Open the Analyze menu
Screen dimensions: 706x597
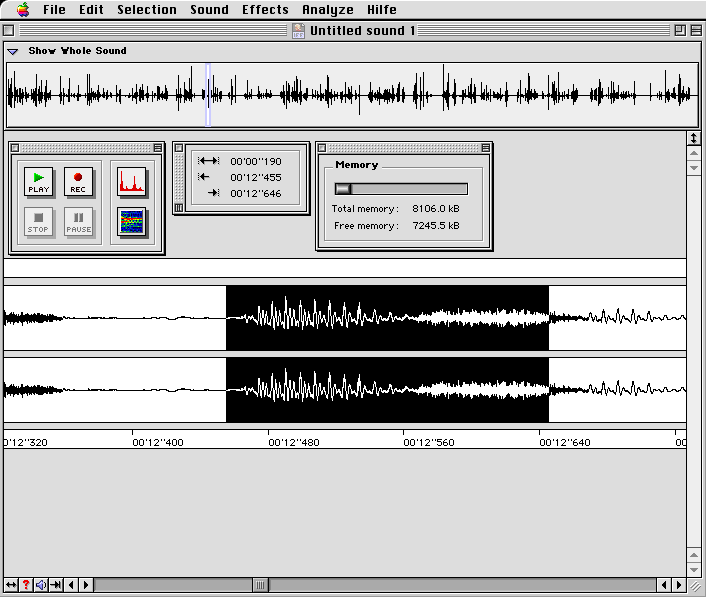[327, 9]
